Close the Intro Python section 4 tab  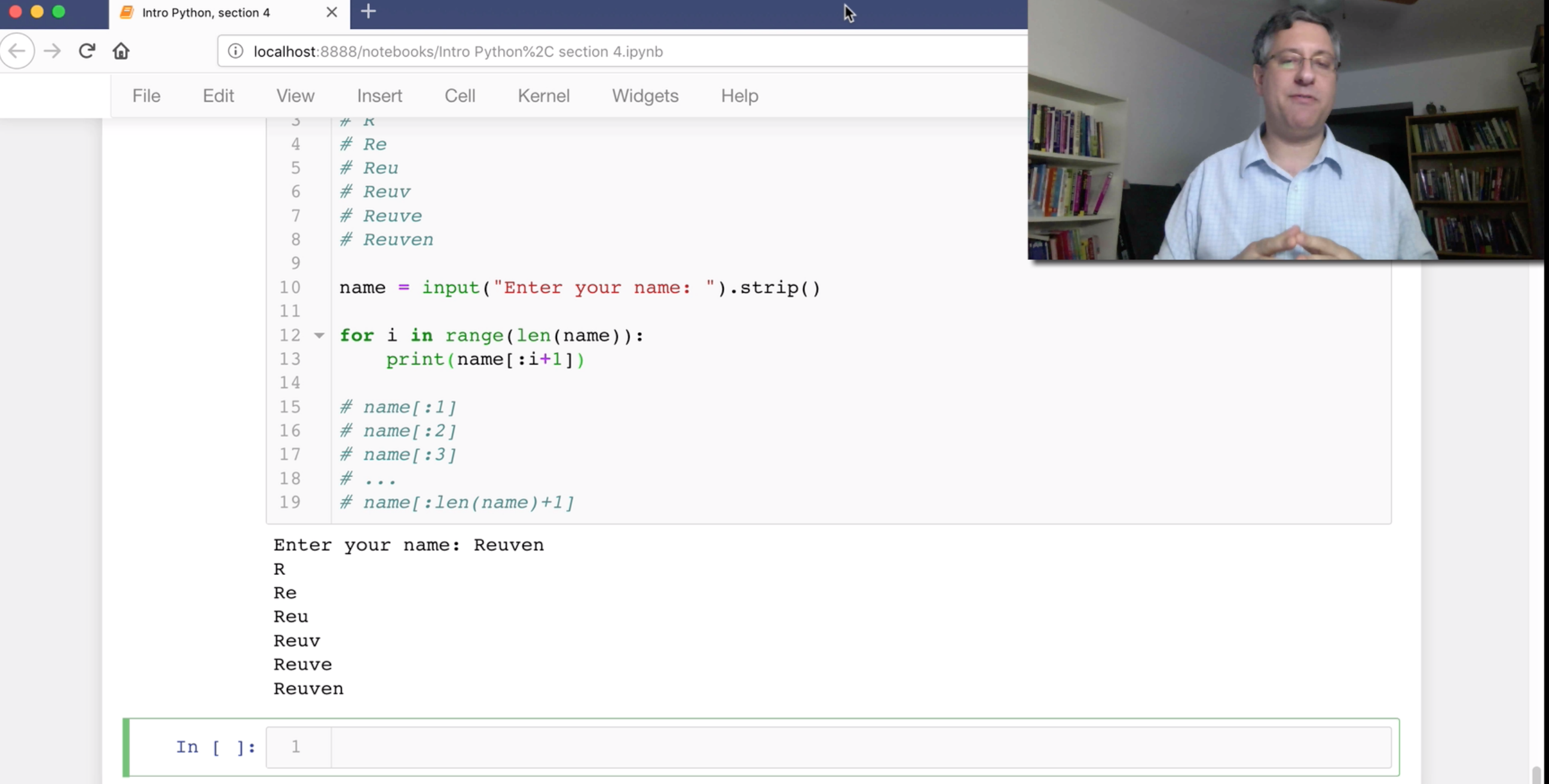(331, 13)
